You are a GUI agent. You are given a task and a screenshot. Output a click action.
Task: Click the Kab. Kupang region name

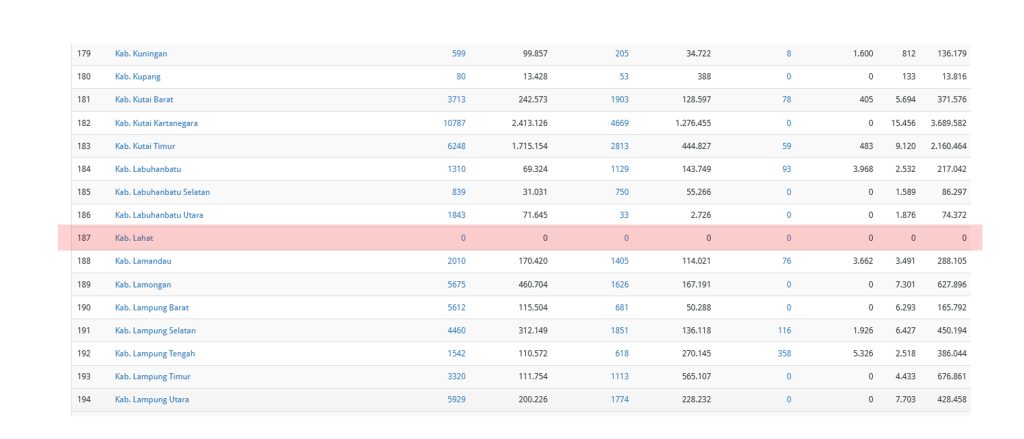(x=137, y=77)
